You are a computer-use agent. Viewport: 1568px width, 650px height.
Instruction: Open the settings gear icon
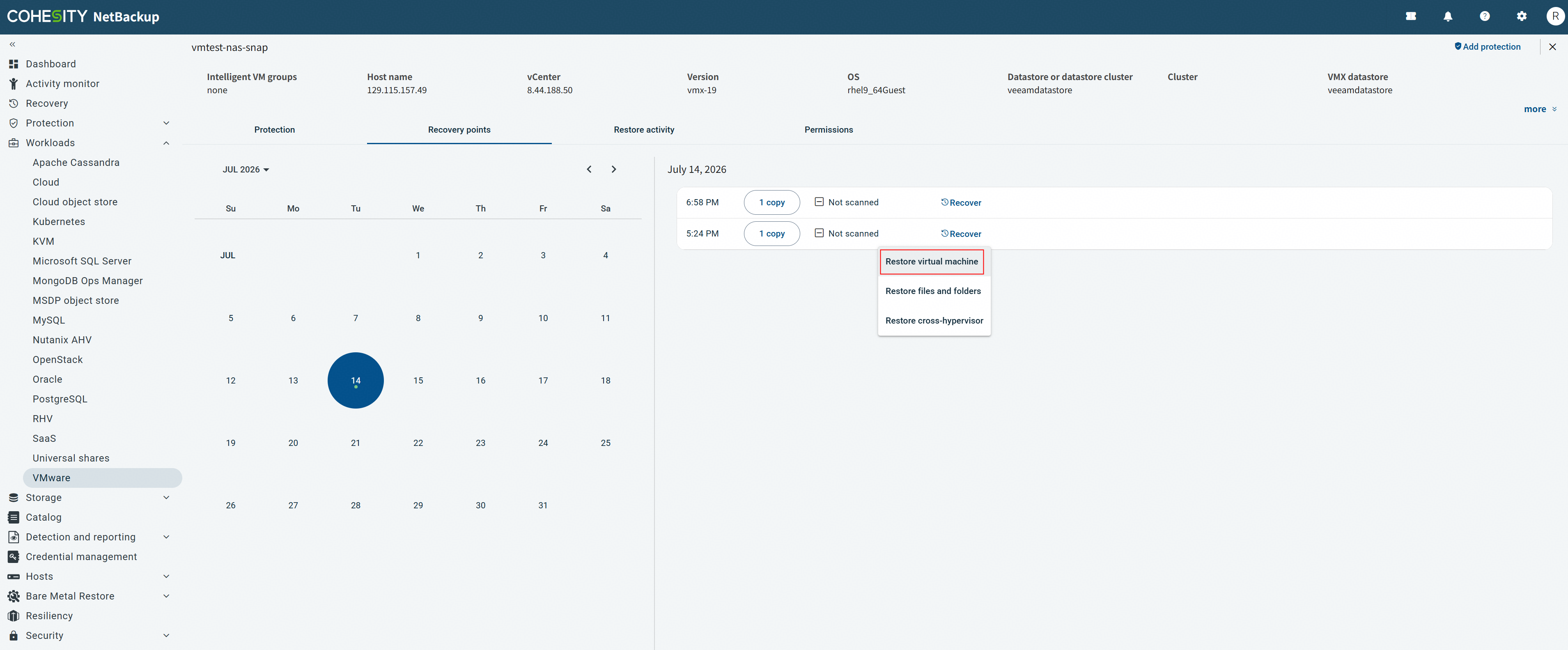pyautogui.click(x=1521, y=16)
